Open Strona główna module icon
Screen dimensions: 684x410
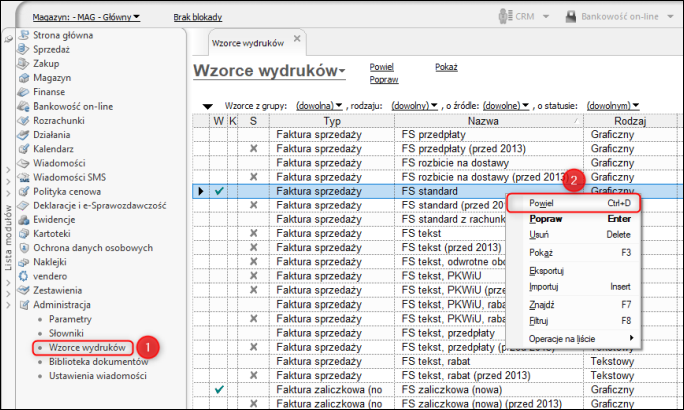pos(24,35)
